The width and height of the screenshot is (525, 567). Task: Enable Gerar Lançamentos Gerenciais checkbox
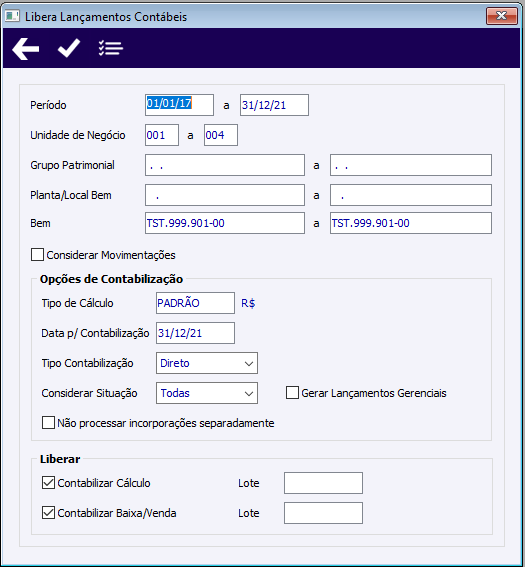tap(292, 393)
